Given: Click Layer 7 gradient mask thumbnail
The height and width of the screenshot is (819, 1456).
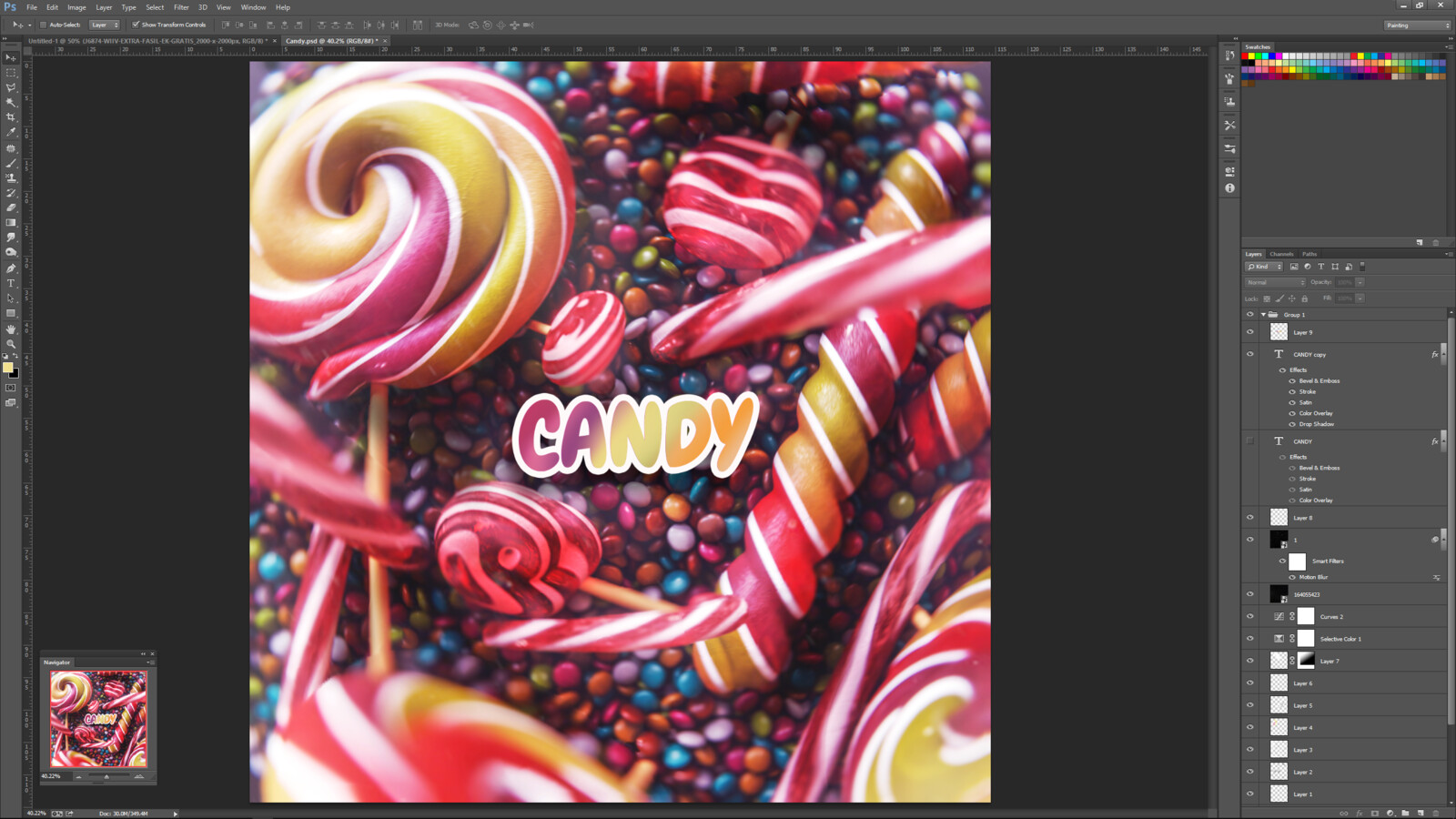Looking at the screenshot, I should (1306, 661).
